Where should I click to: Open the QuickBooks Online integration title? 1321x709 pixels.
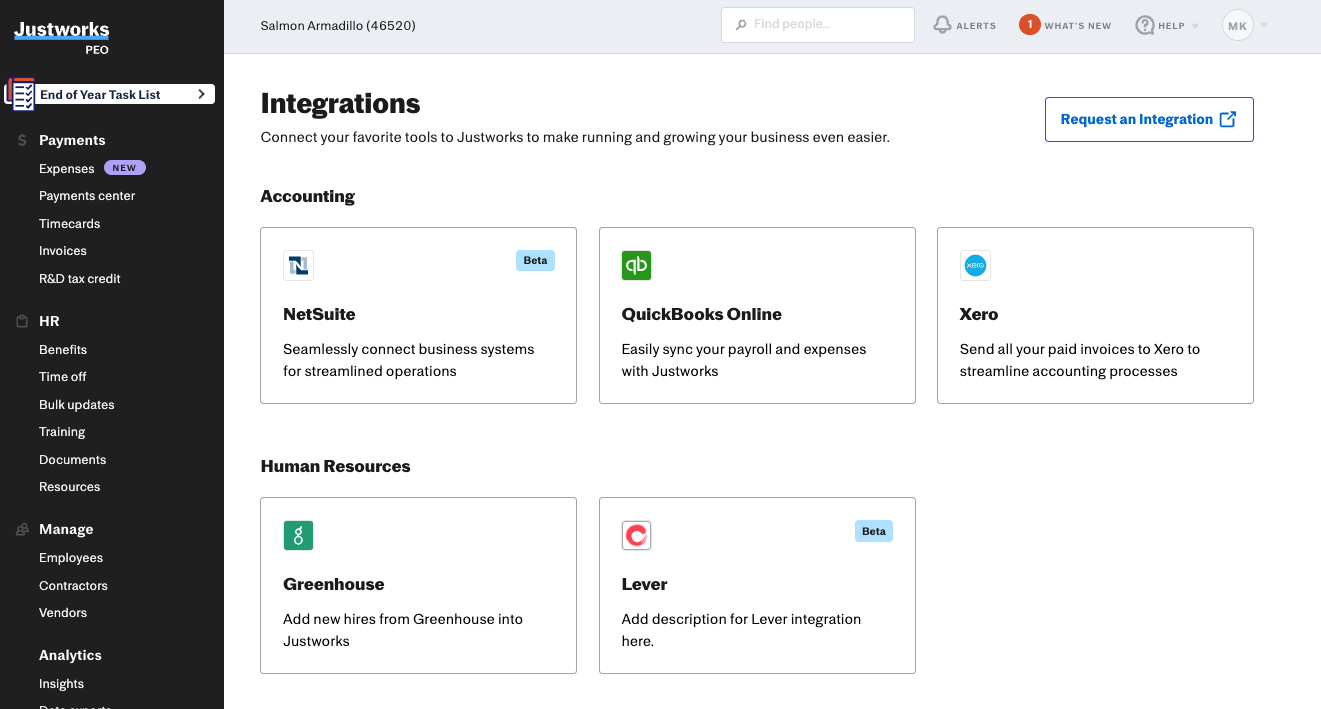702,314
